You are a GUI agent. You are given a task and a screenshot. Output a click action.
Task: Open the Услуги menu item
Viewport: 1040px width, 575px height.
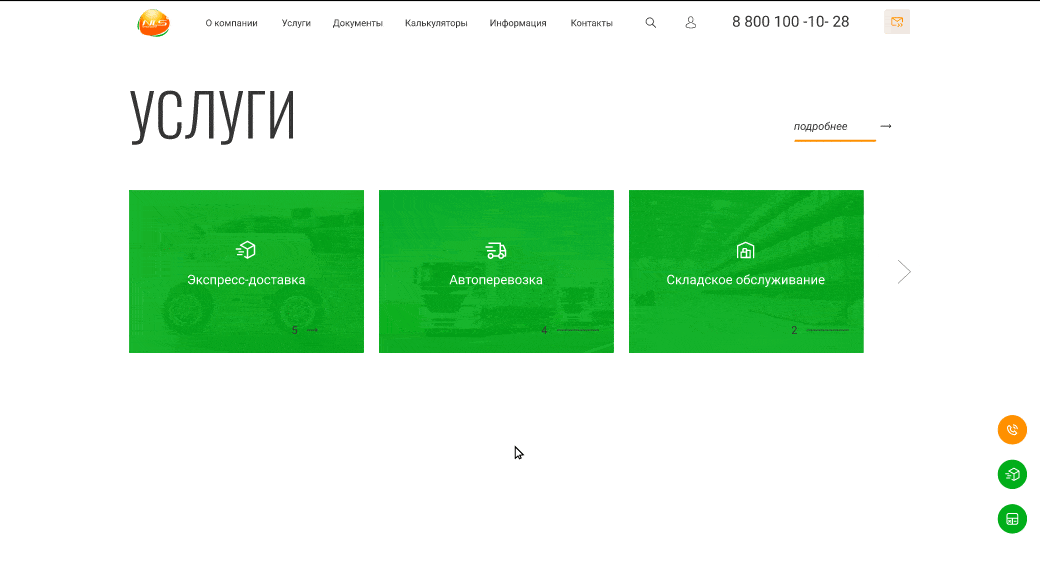tap(296, 23)
